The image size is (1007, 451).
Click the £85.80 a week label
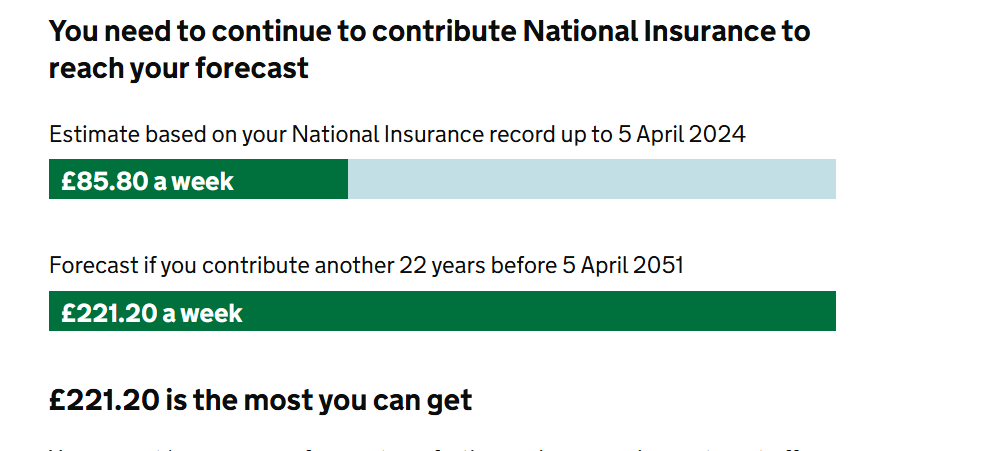coord(147,181)
